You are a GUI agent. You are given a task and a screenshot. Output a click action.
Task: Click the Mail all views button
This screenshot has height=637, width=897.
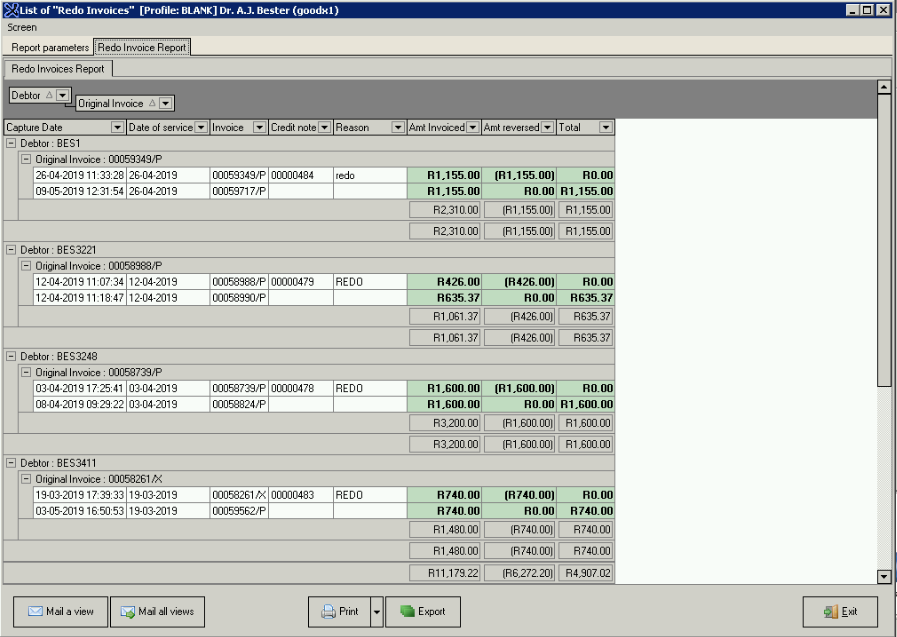157,611
